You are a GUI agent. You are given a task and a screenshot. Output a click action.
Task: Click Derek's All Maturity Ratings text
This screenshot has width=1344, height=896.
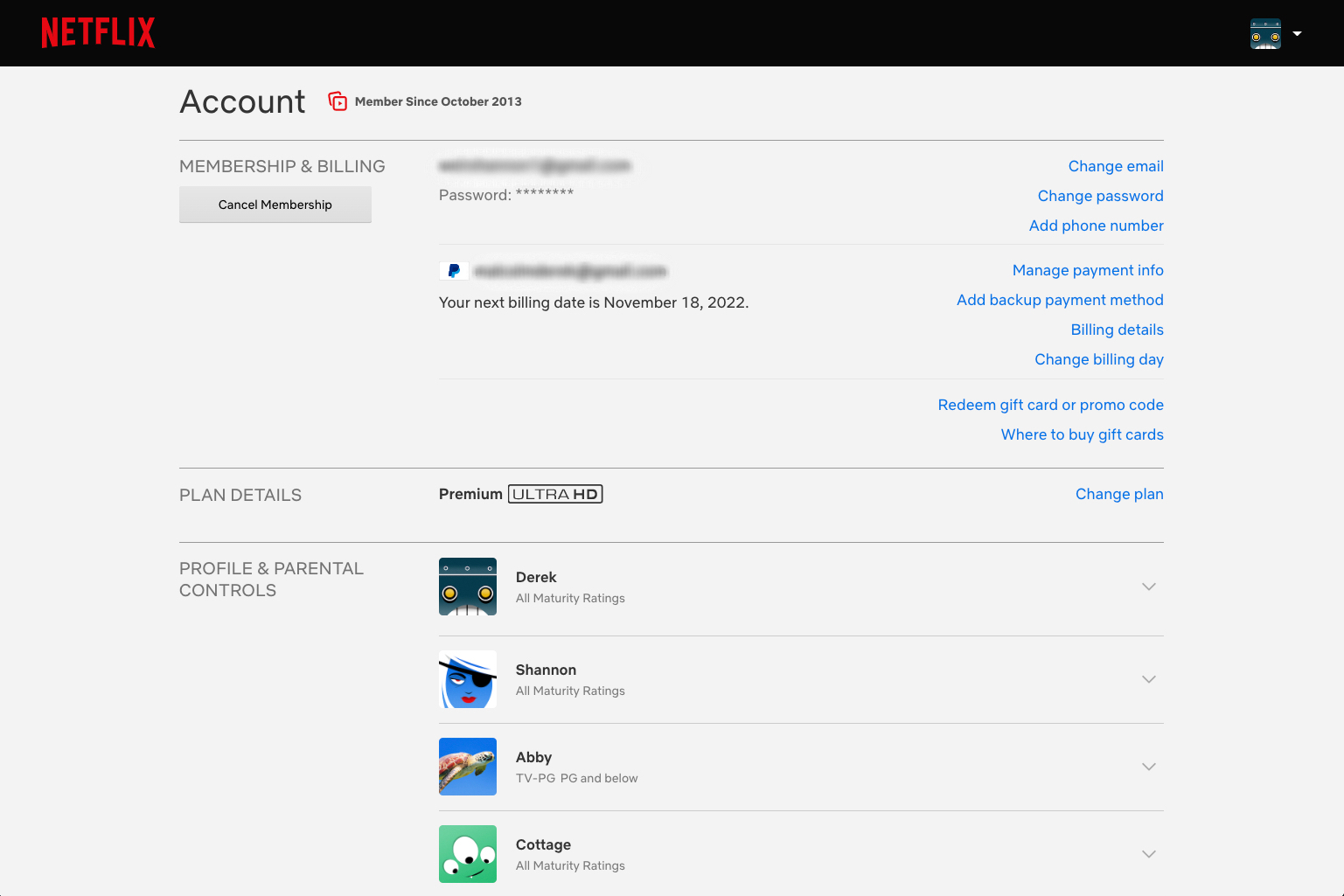coord(570,598)
